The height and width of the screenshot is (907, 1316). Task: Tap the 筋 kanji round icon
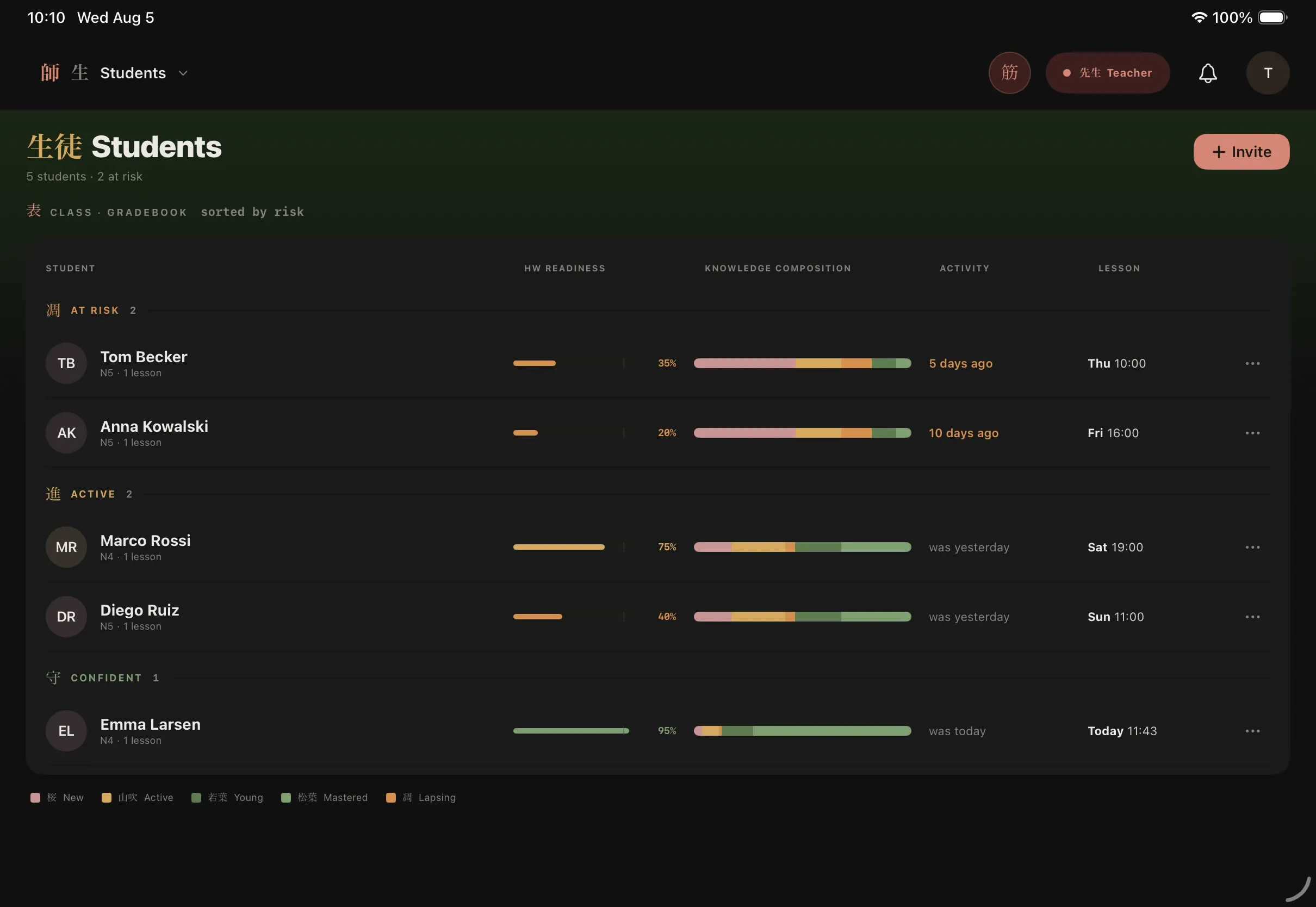(1009, 73)
